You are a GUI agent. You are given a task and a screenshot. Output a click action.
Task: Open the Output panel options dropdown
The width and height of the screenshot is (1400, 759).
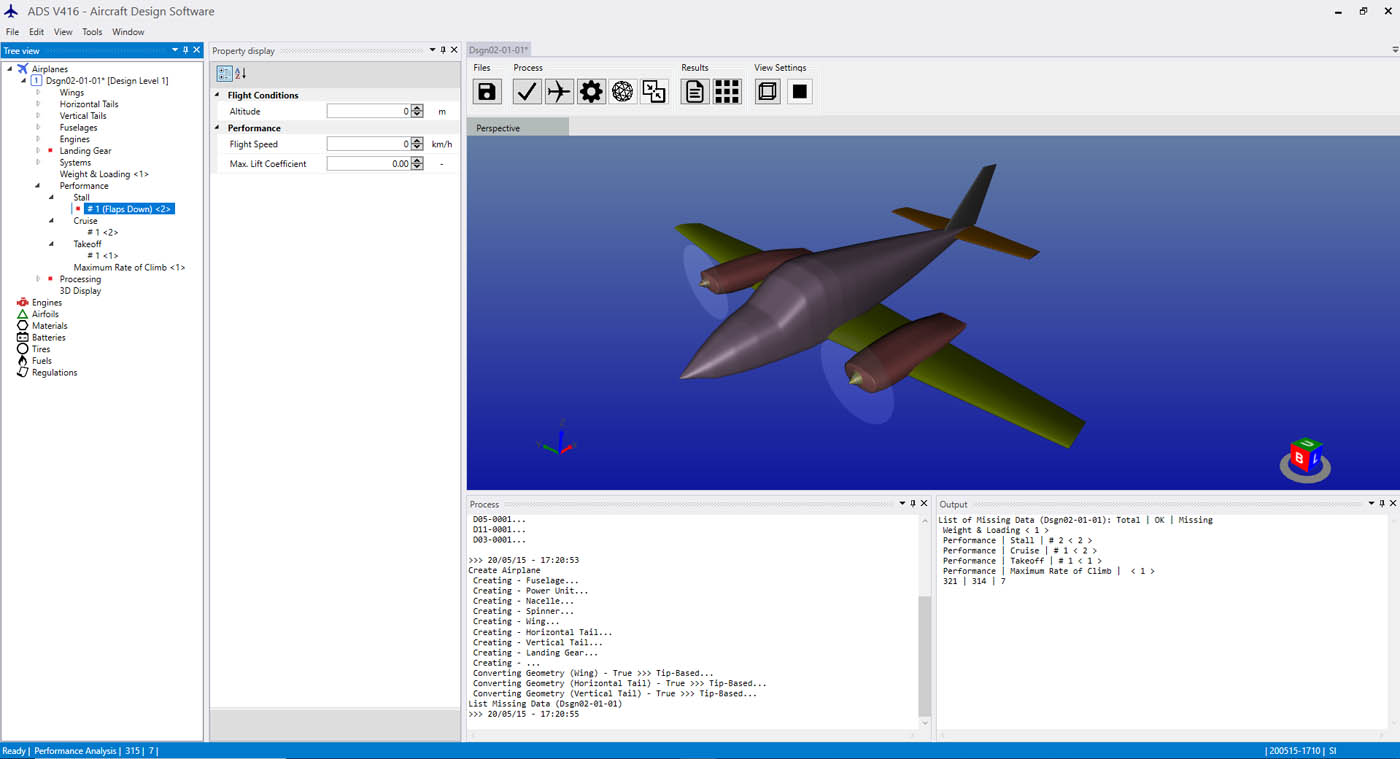coord(1371,504)
